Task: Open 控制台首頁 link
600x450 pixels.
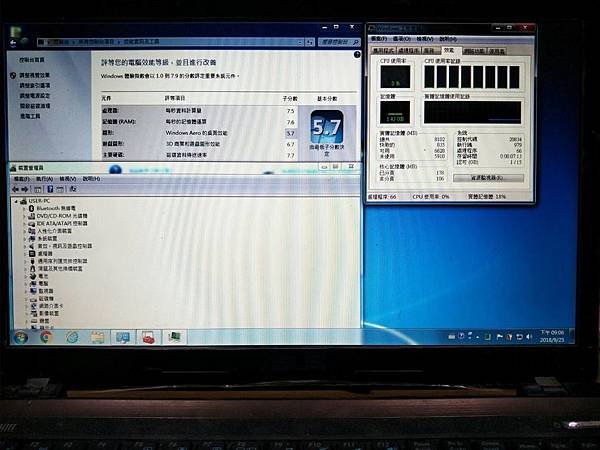Action: tap(32, 60)
